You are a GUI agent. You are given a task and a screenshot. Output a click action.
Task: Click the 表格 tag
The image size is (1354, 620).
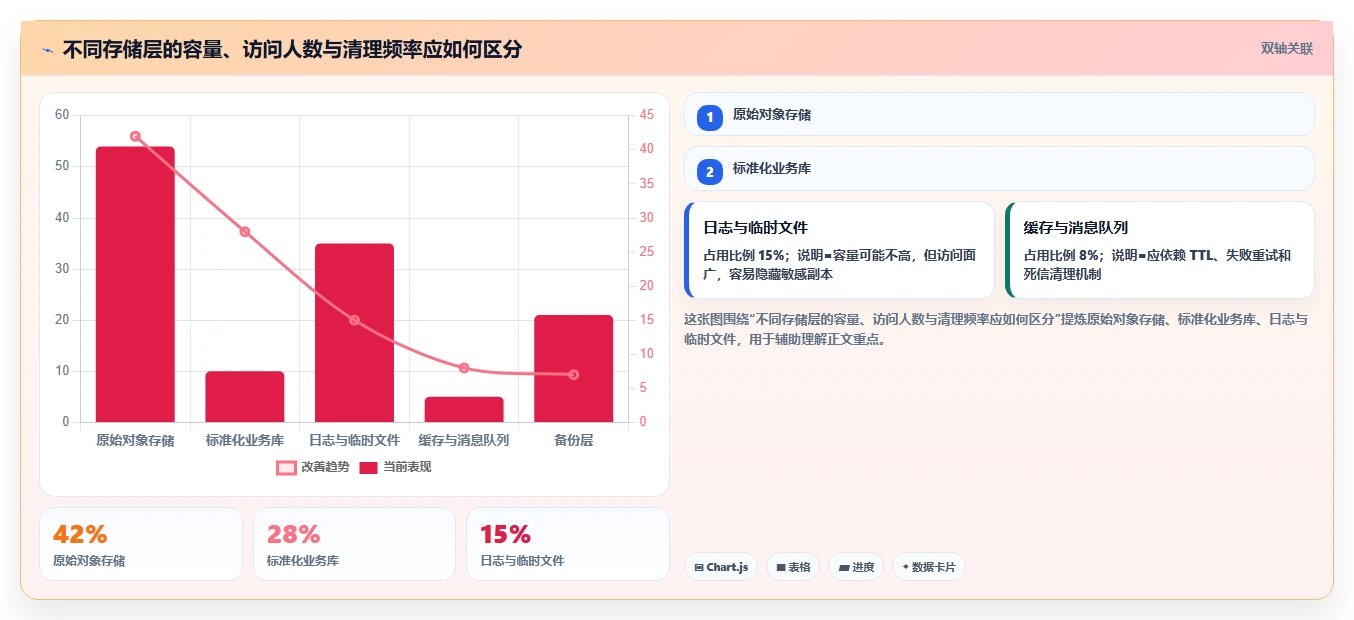tap(793, 567)
